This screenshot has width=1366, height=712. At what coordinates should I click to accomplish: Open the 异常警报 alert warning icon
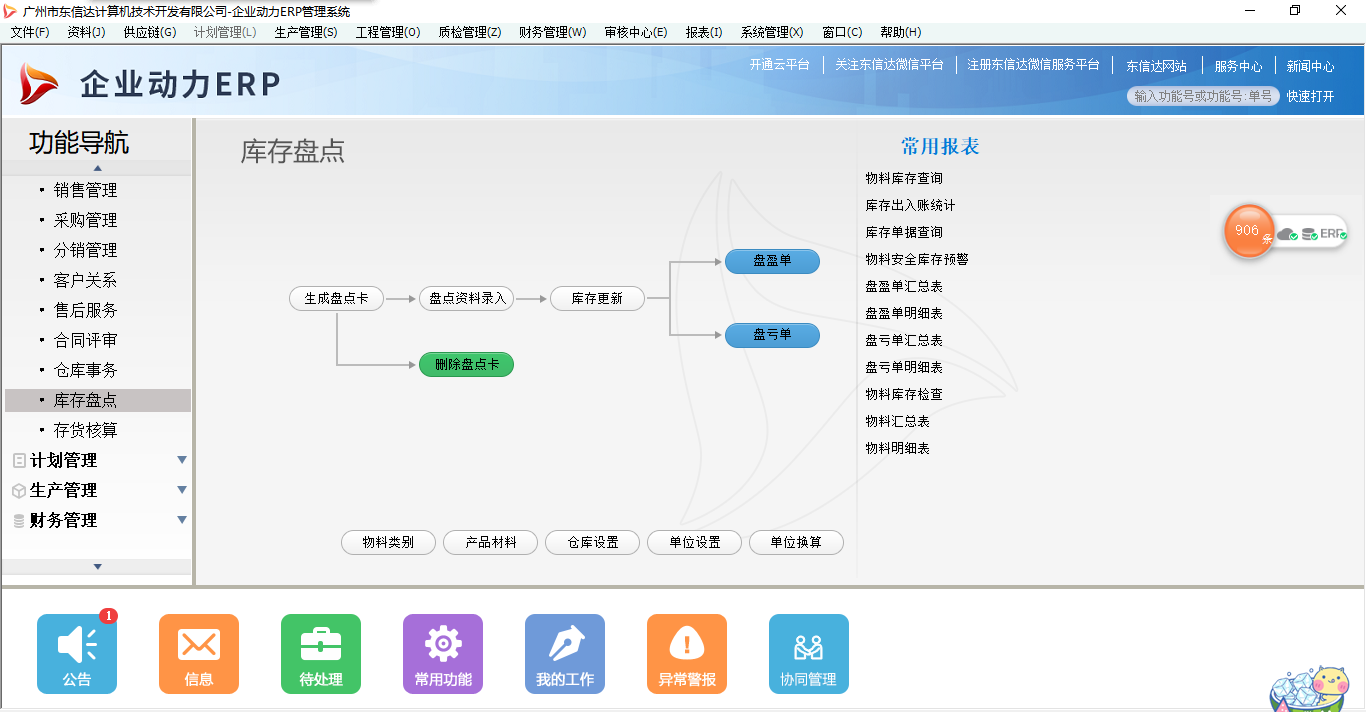point(686,654)
